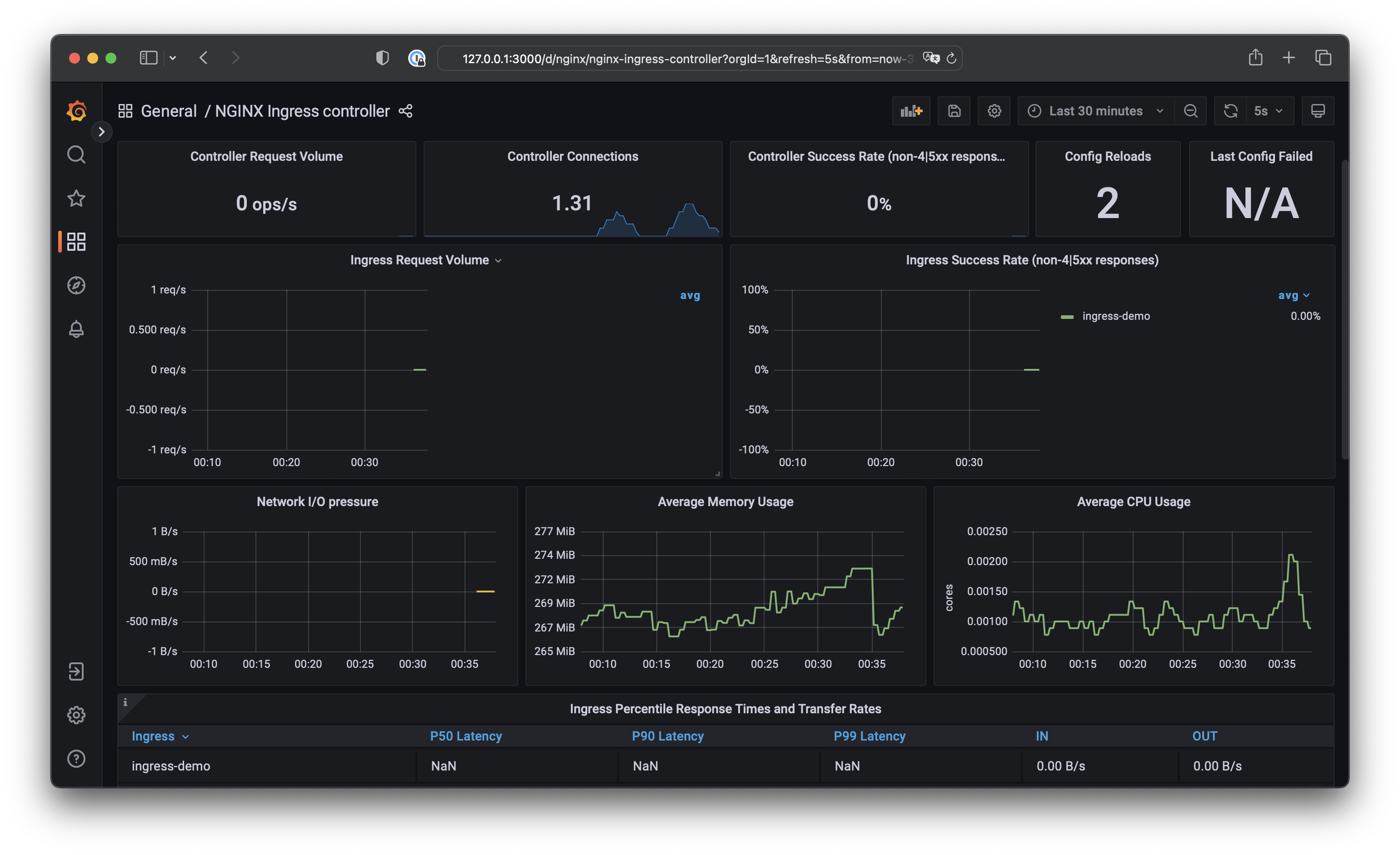Image resolution: width=1400 pixels, height=855 pixels.
Task: Open the Average CPU Usage panel title
Action: pyautogui.click(x=1134, y=502)
